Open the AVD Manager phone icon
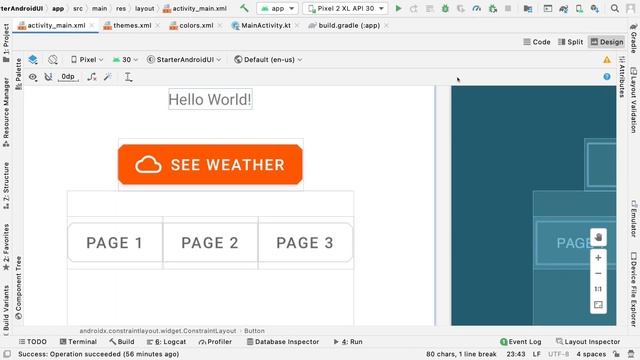 pos(579,8)
